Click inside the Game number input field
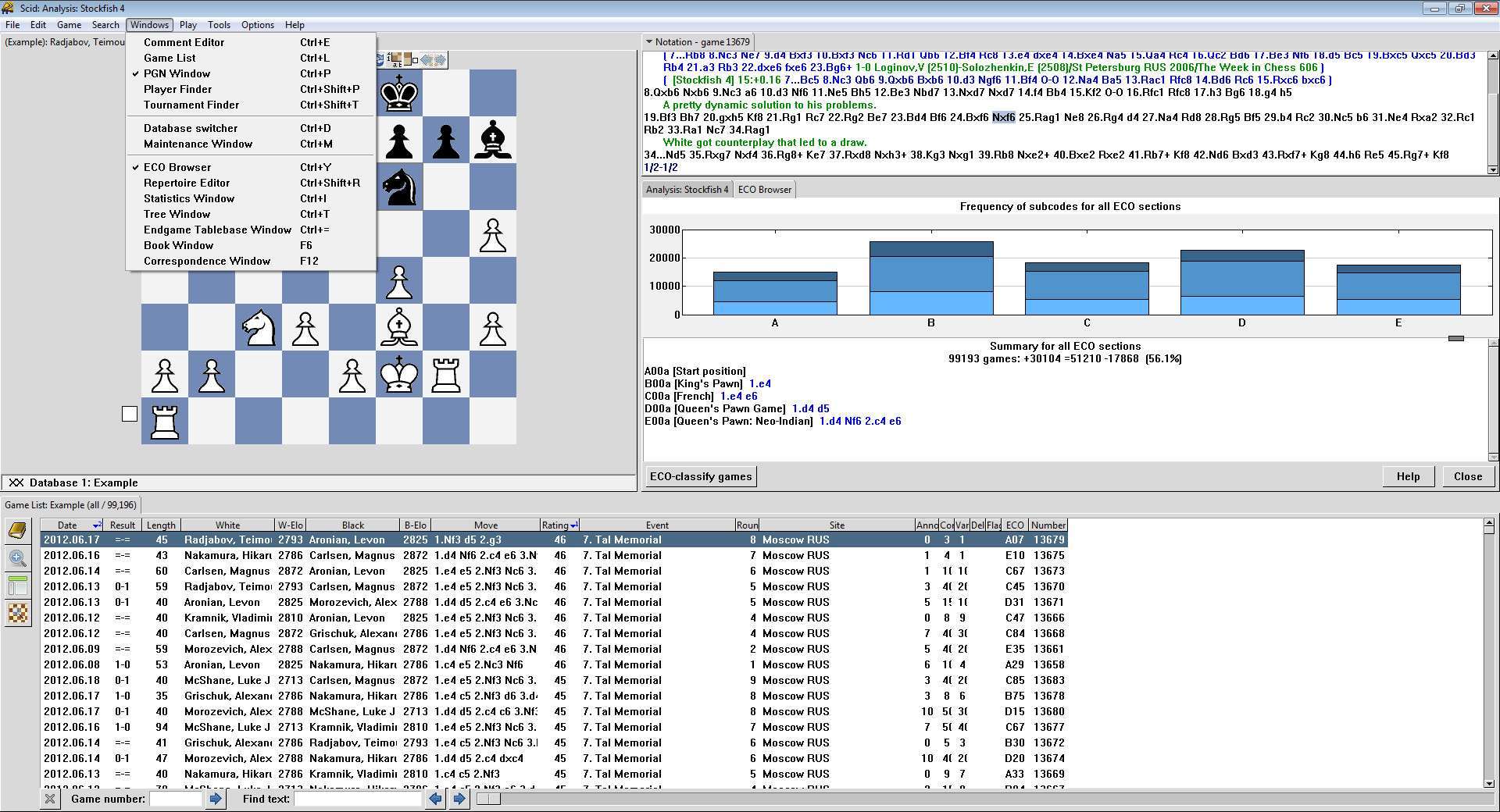 coord(176,799)
